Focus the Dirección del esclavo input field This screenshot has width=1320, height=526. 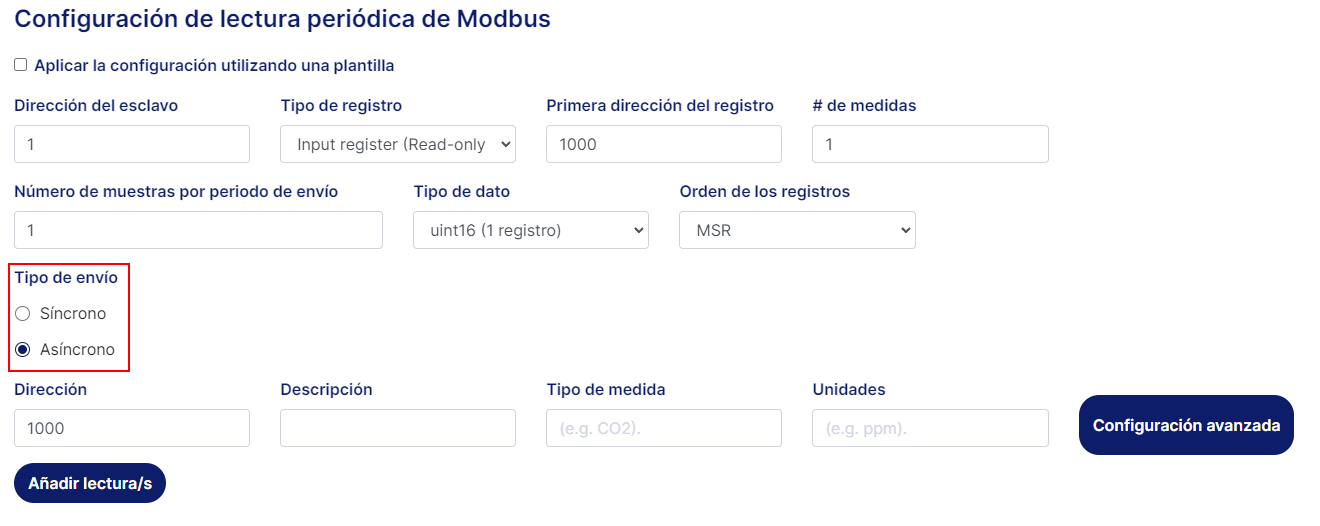pos(131,144)
